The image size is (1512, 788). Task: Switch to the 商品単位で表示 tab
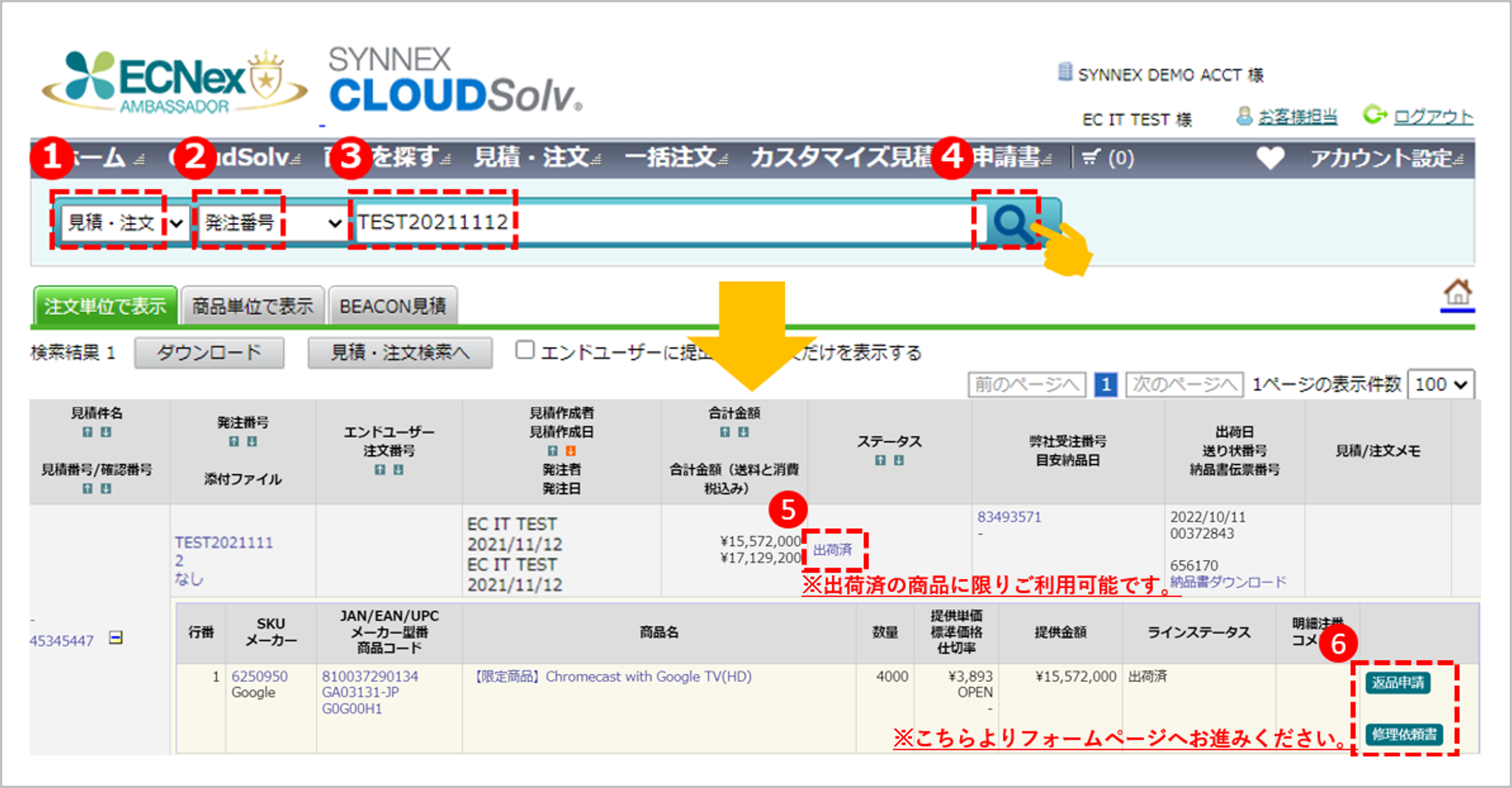(253, 306)
